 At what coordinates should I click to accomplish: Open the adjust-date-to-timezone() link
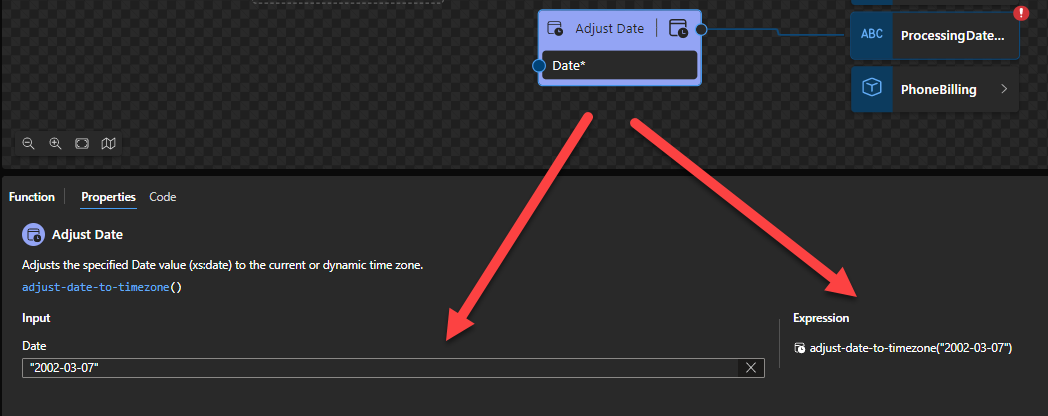point(100,288)
